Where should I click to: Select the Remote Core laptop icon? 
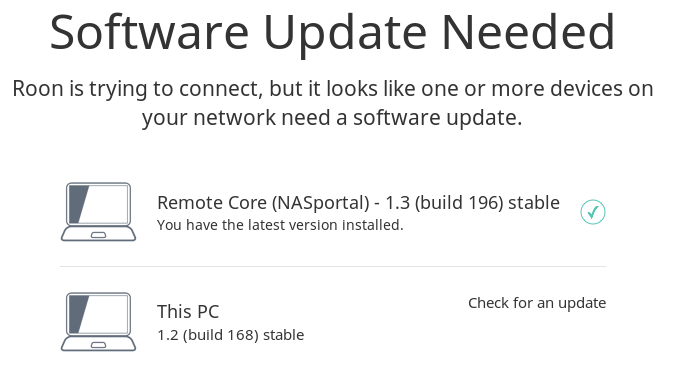[98, 212]
